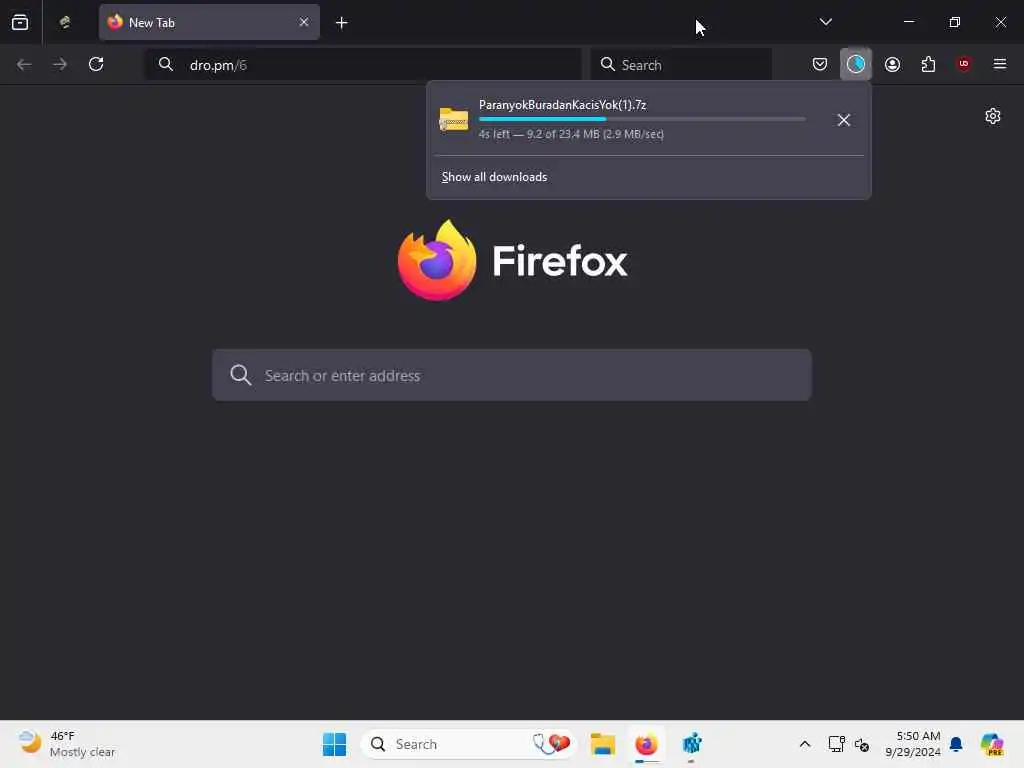Show hidden system tray icons

805,744
